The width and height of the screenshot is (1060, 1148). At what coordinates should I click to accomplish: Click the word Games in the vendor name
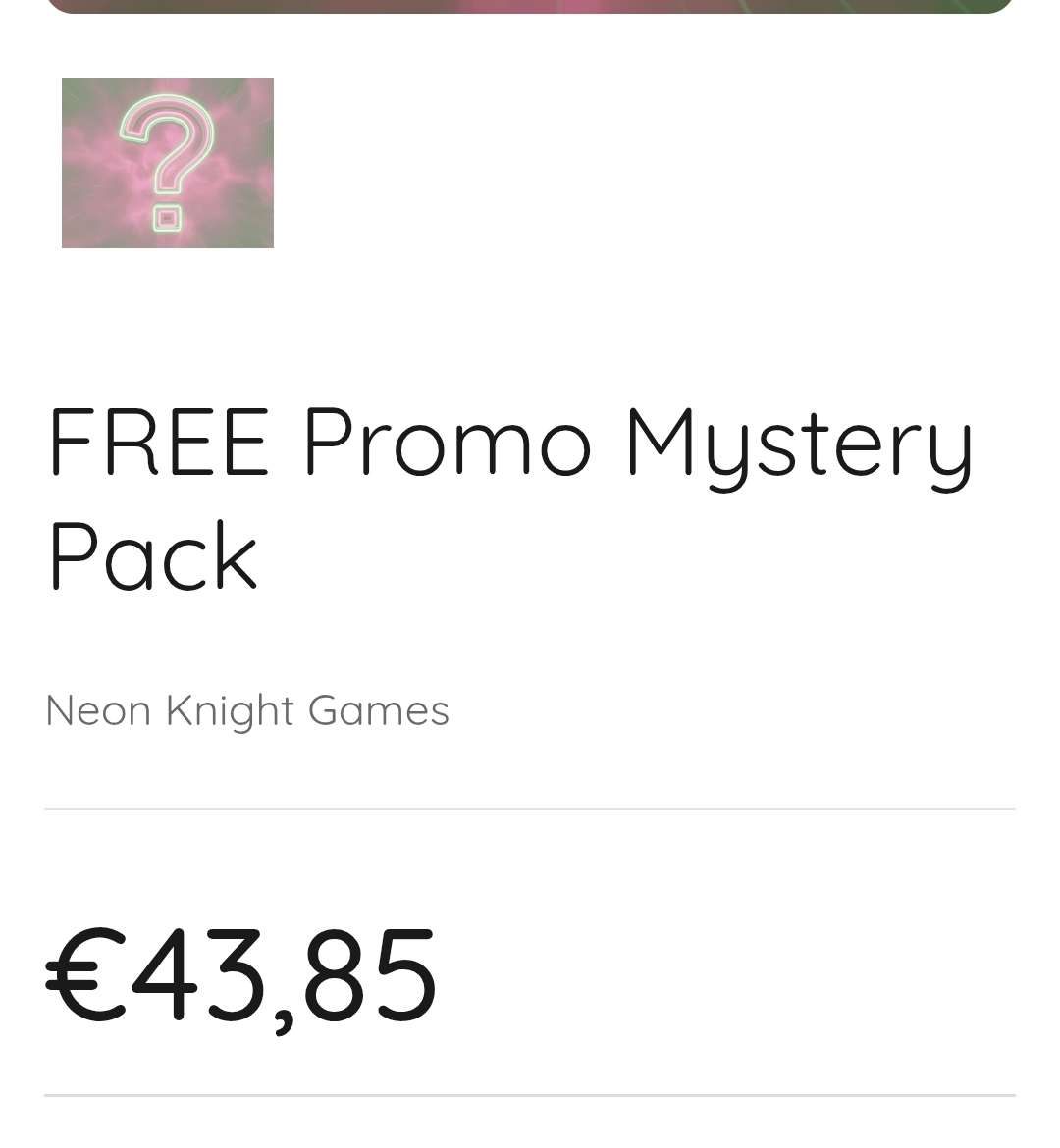click(x=378, y=710)
